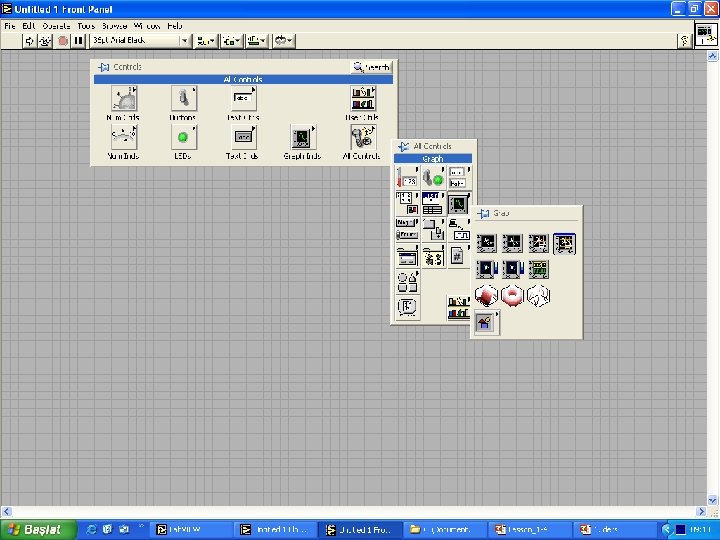Click the red Abort Execution button
720x540 pixels.
[x=63, y=41]
